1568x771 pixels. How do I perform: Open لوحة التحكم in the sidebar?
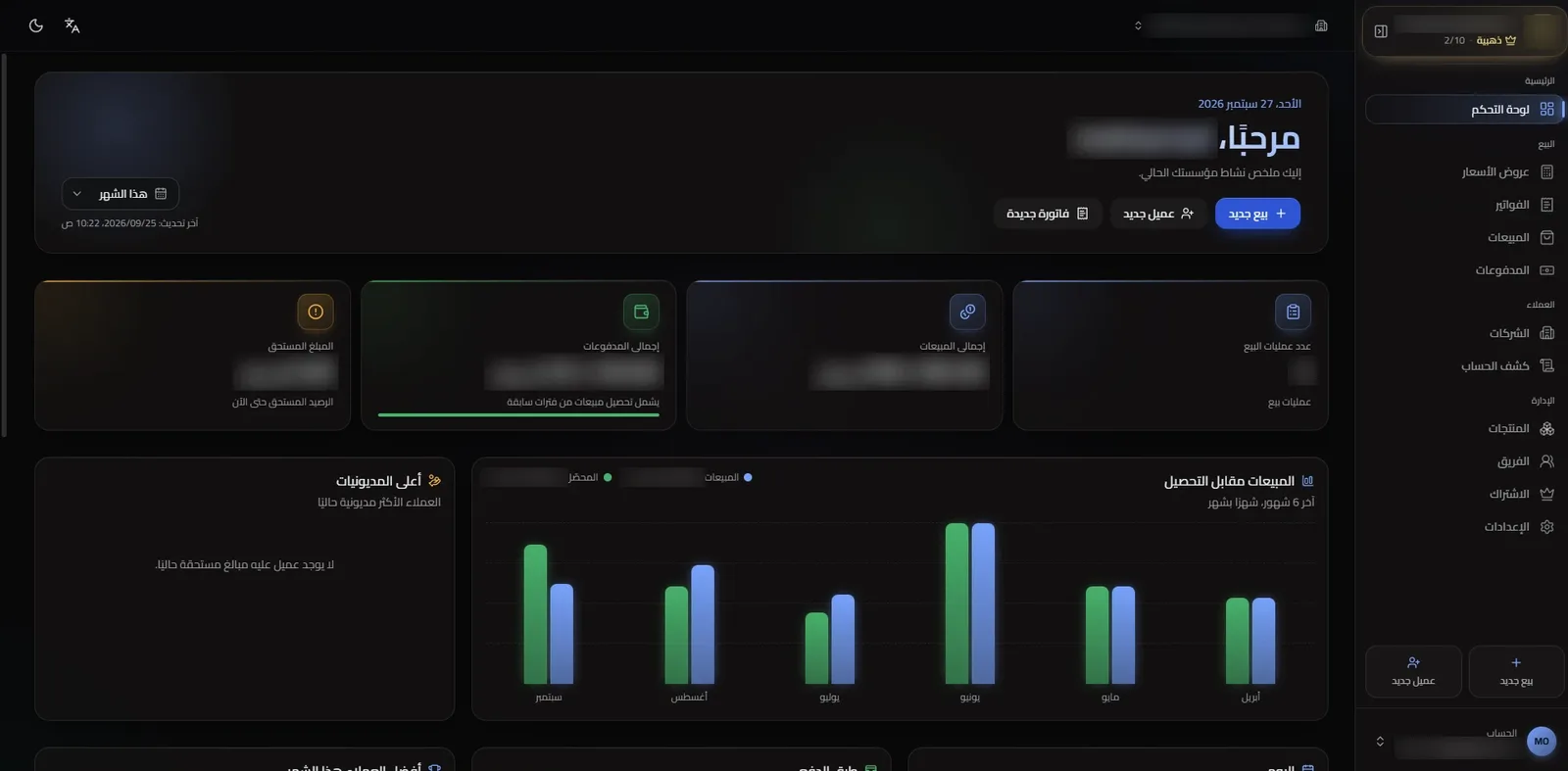point(1465,109)
